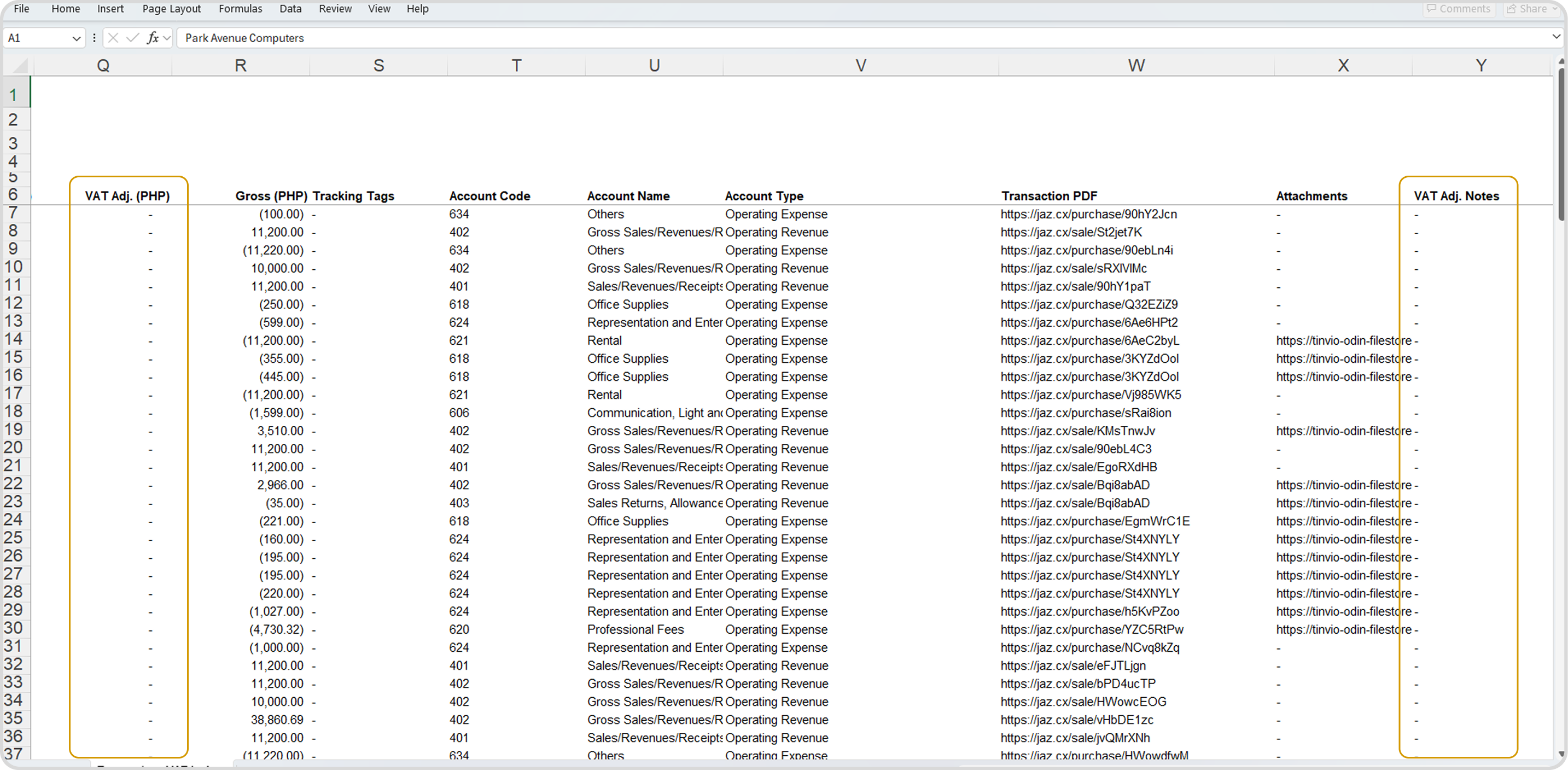Screen dimensions: 1568x770
Task: Click the Enter checkmark icon
Action: click(x=132, y=38)
